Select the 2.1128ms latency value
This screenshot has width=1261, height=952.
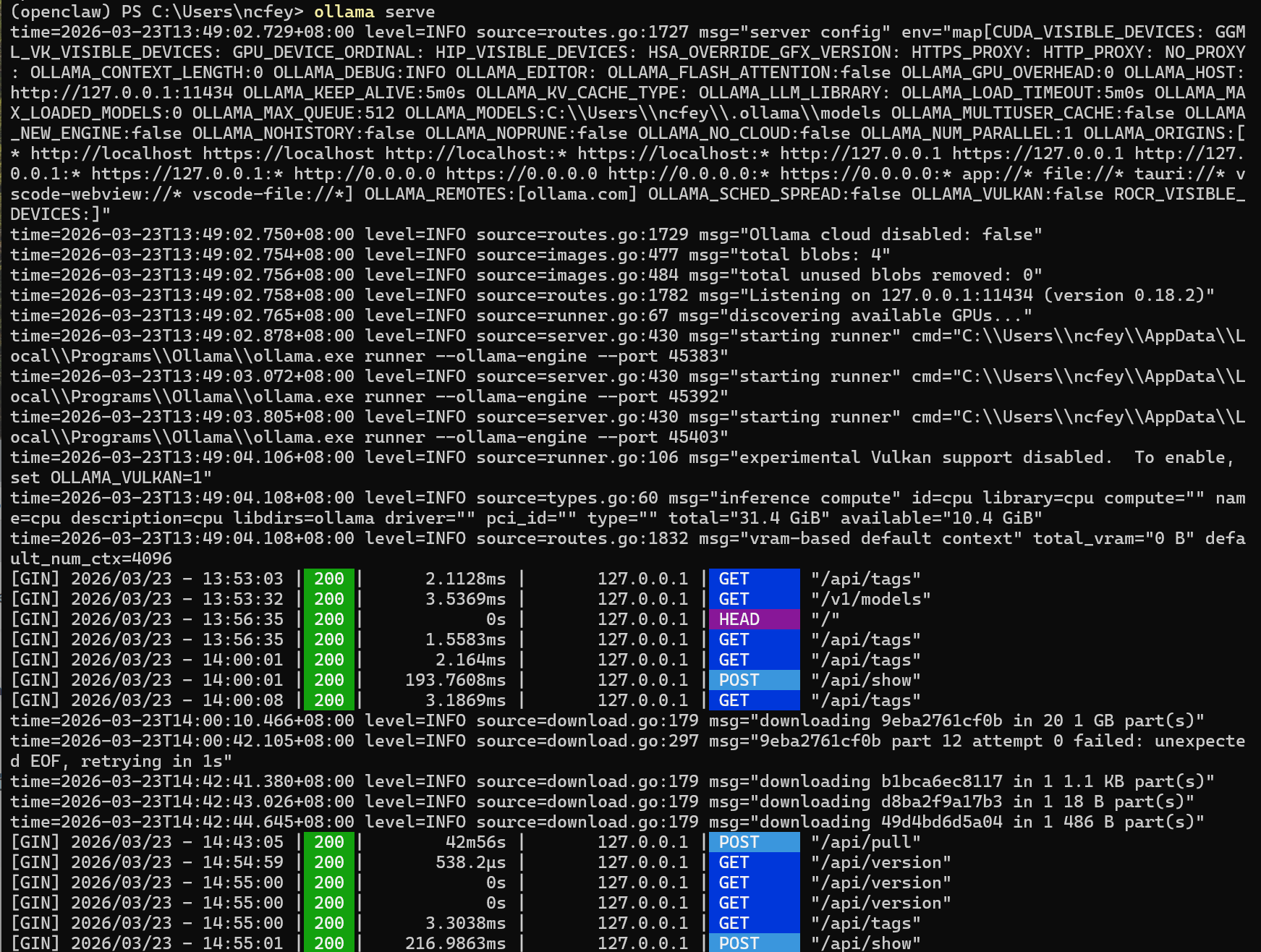coord(466,579)
